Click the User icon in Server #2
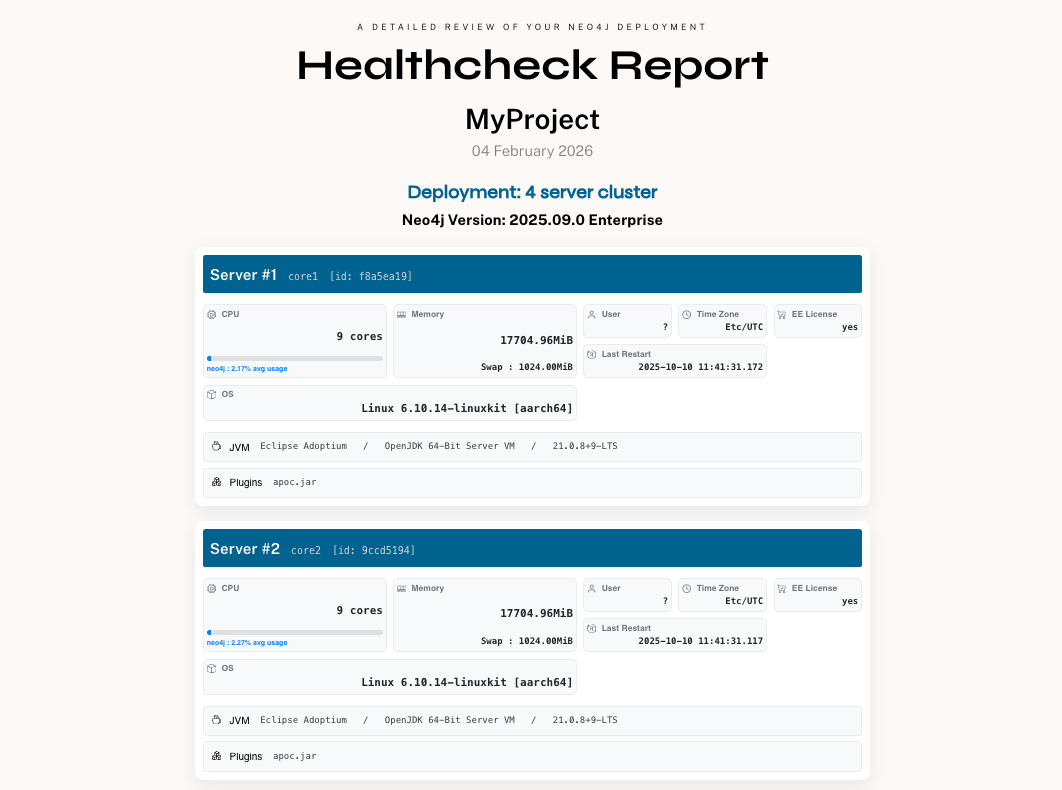 591,589
